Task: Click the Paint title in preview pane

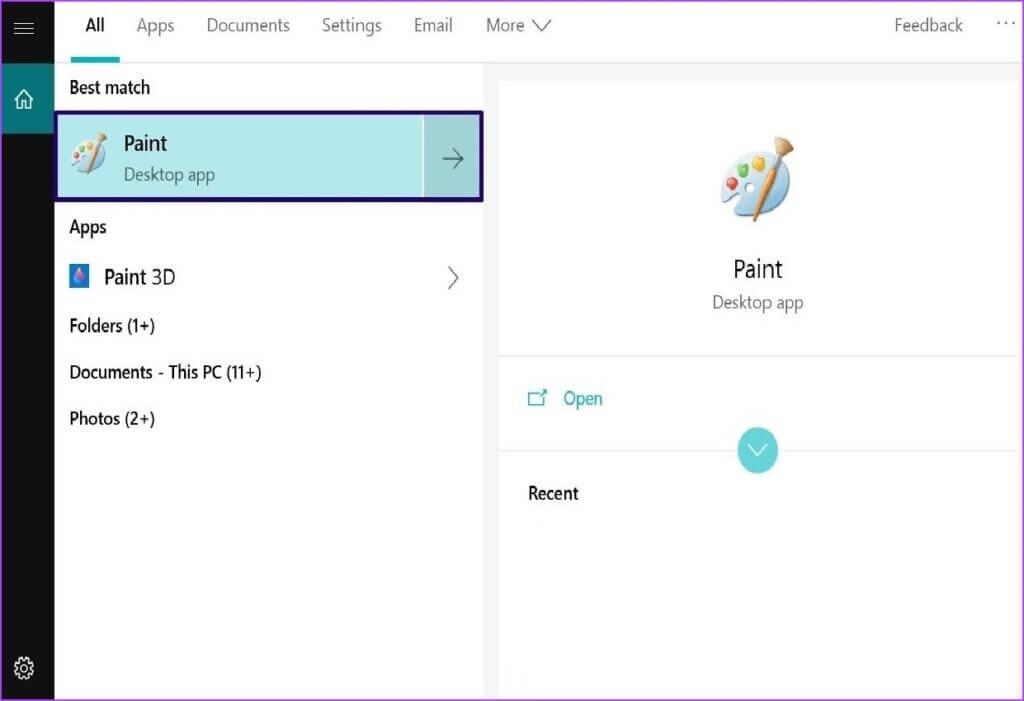Action: point(758,269)
